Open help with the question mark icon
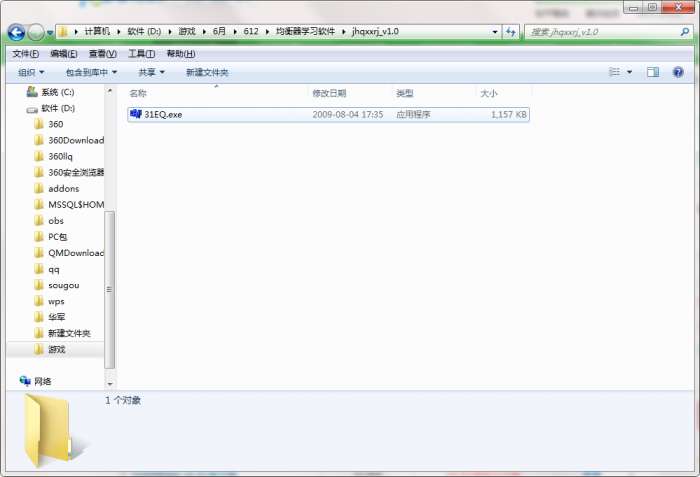This screenshot has height=477, width=700. pos(678,72)
